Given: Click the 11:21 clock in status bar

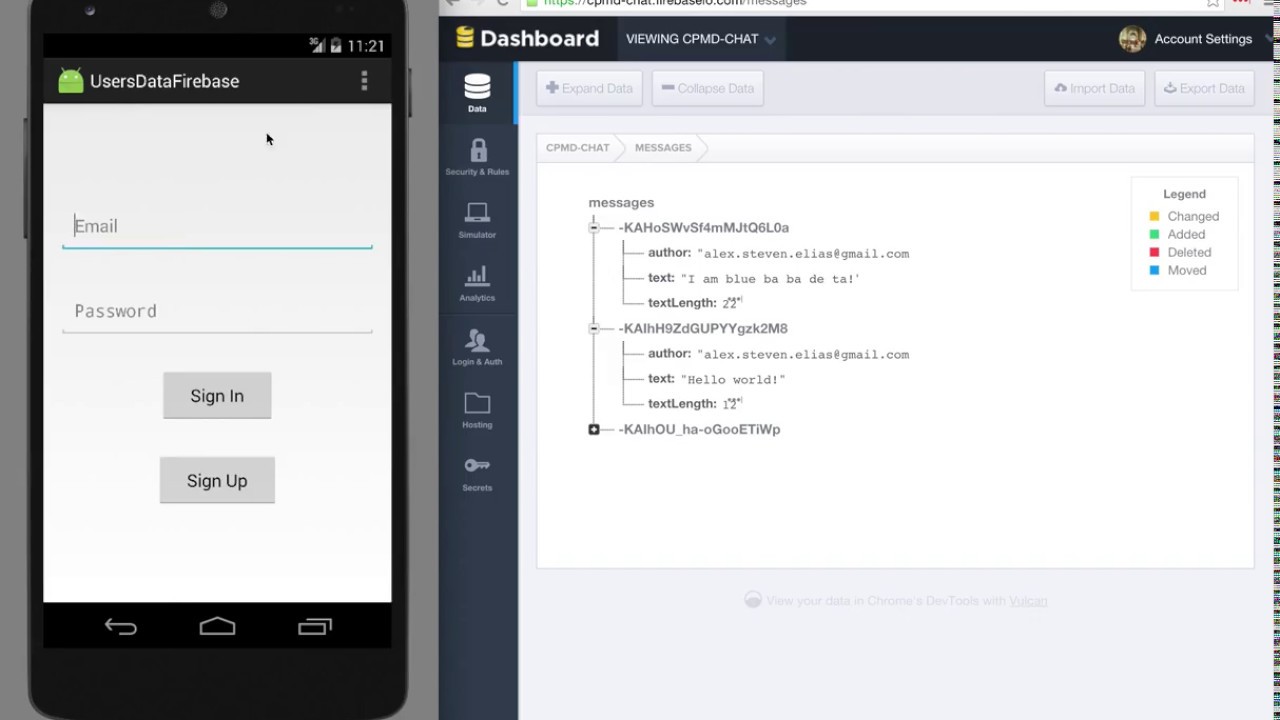Looking at the screenshot, I should click(x=365, y=46).
